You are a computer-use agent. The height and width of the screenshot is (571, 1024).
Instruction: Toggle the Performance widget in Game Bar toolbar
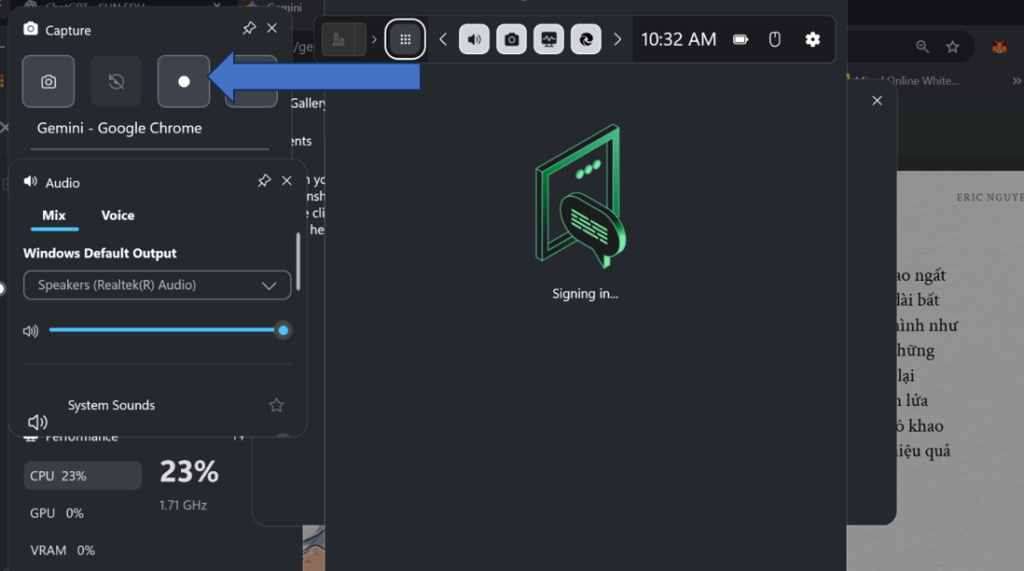pos(548,40)
